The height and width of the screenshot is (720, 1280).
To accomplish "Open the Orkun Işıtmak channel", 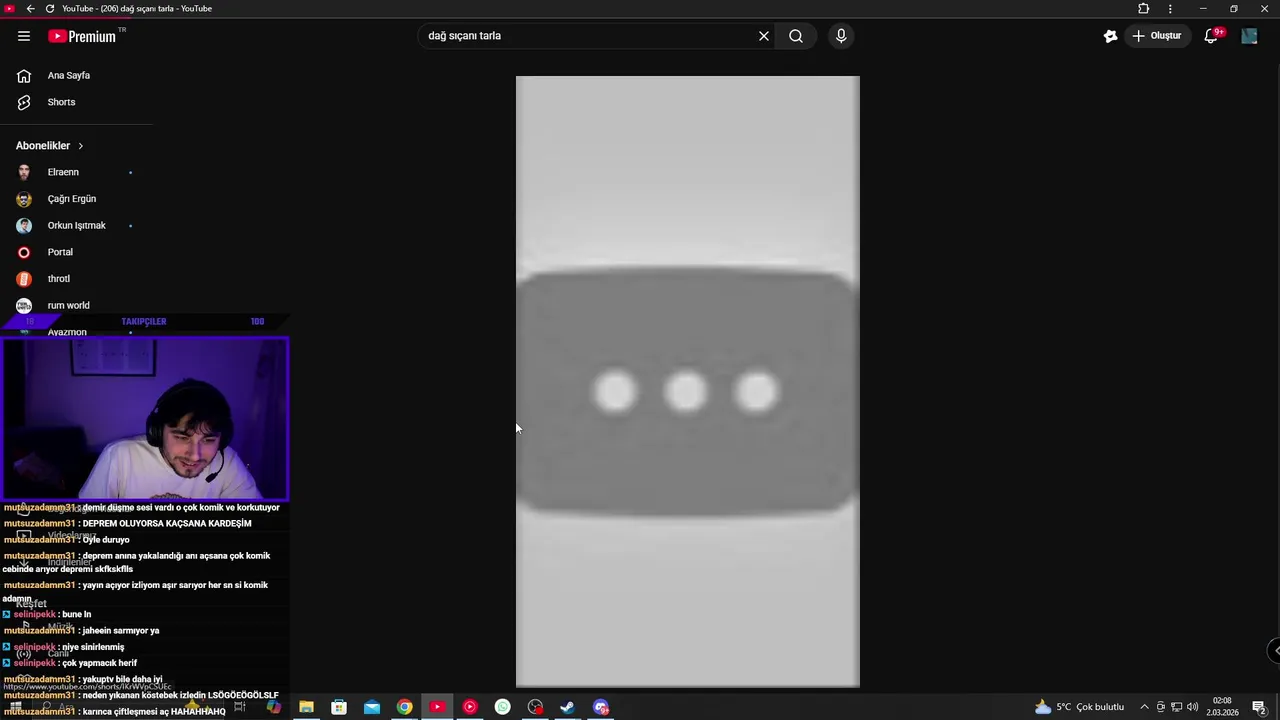I will pyautogui.click(x=76, y=226).
